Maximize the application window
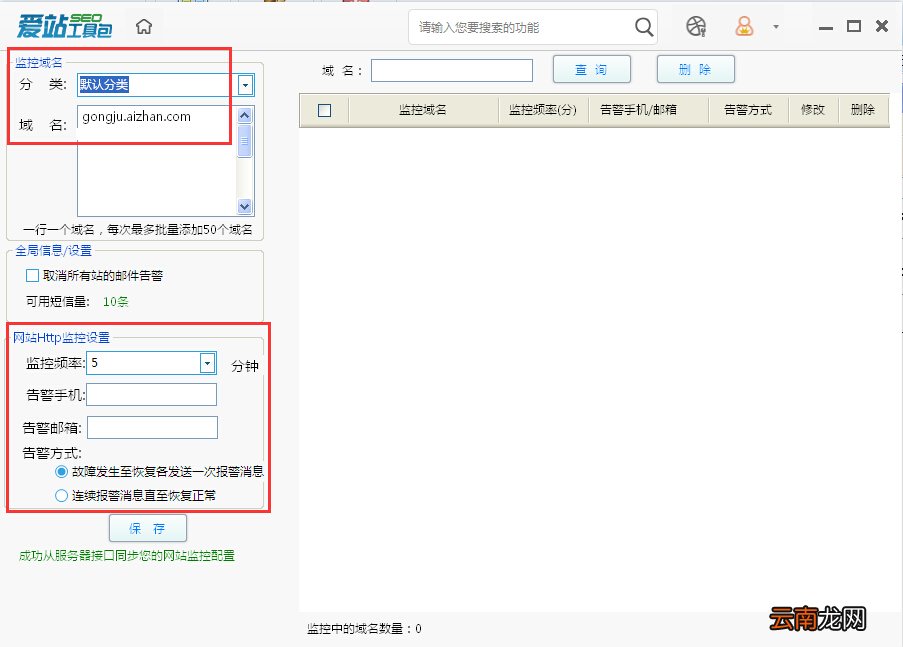Screen dimensions: 903x647 pyautogui.click(x=853, y=26)
